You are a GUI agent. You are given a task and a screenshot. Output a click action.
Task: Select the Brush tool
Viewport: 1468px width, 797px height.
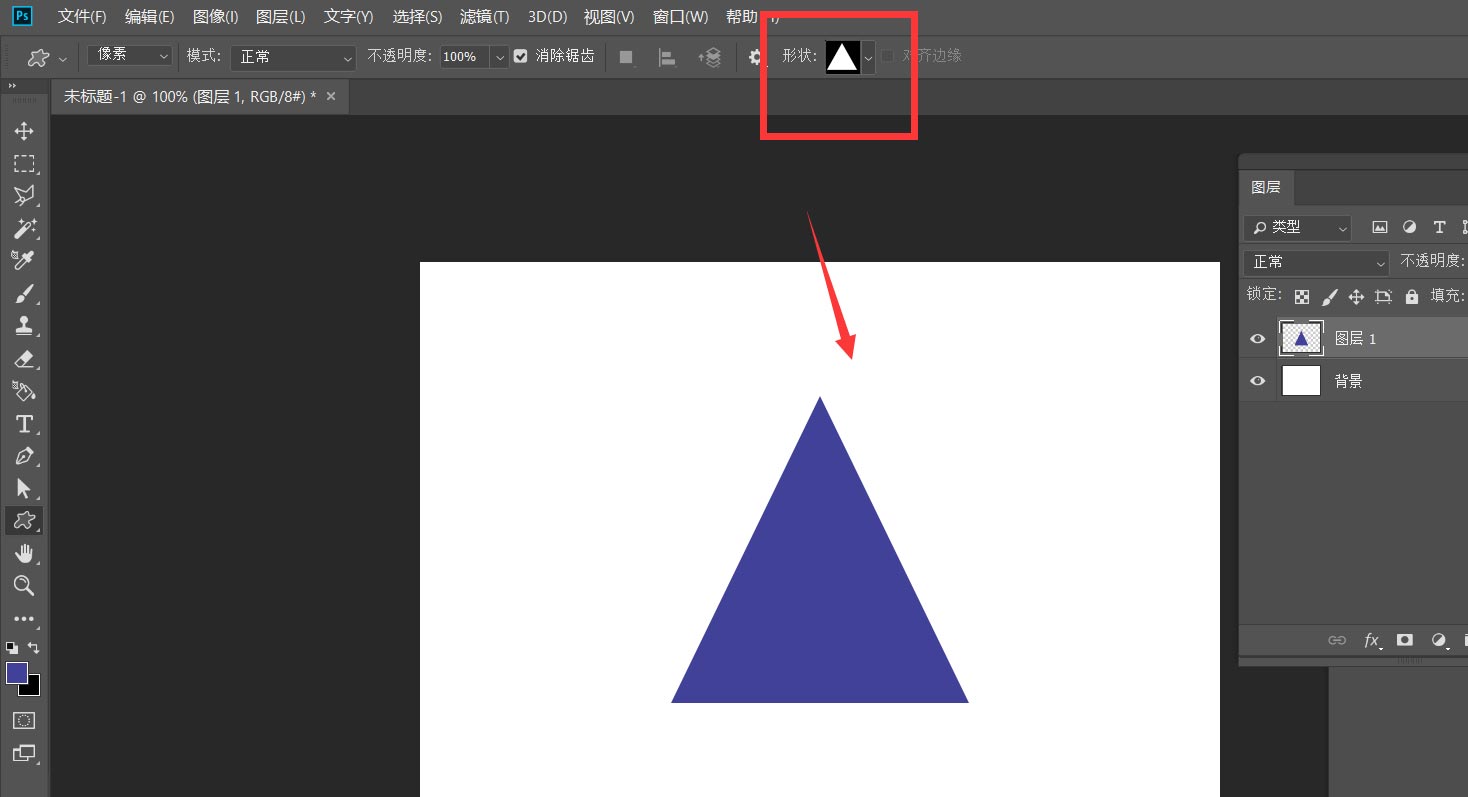(24, 293)
